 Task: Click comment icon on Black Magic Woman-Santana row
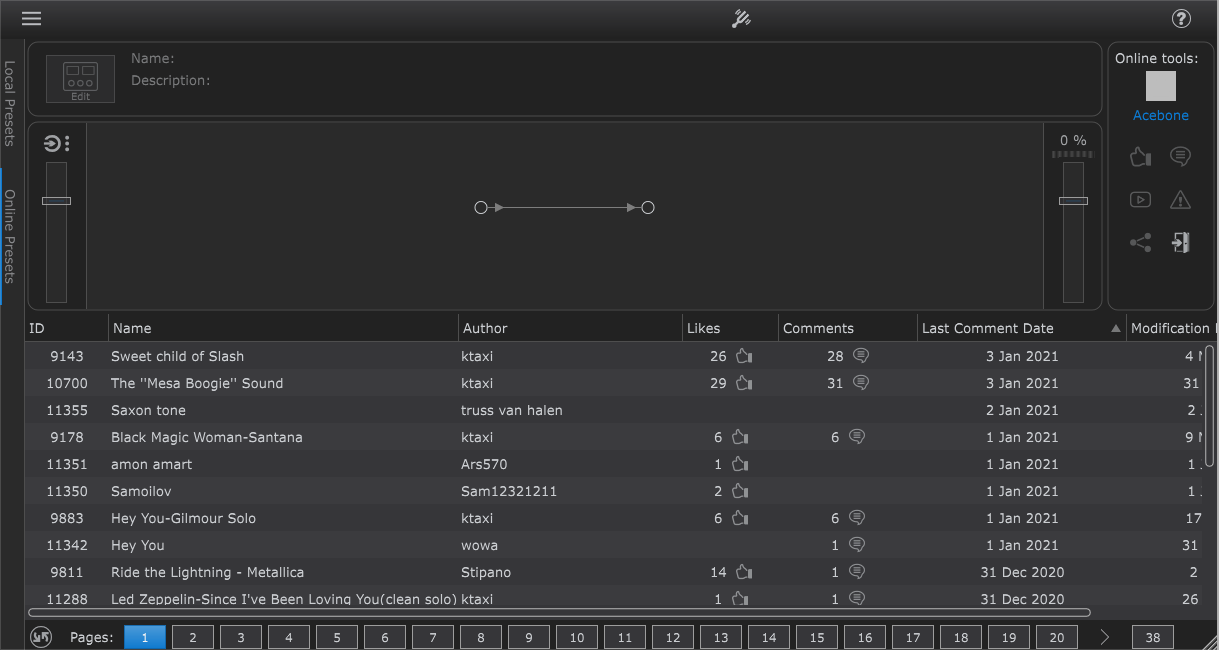[856, 437]
